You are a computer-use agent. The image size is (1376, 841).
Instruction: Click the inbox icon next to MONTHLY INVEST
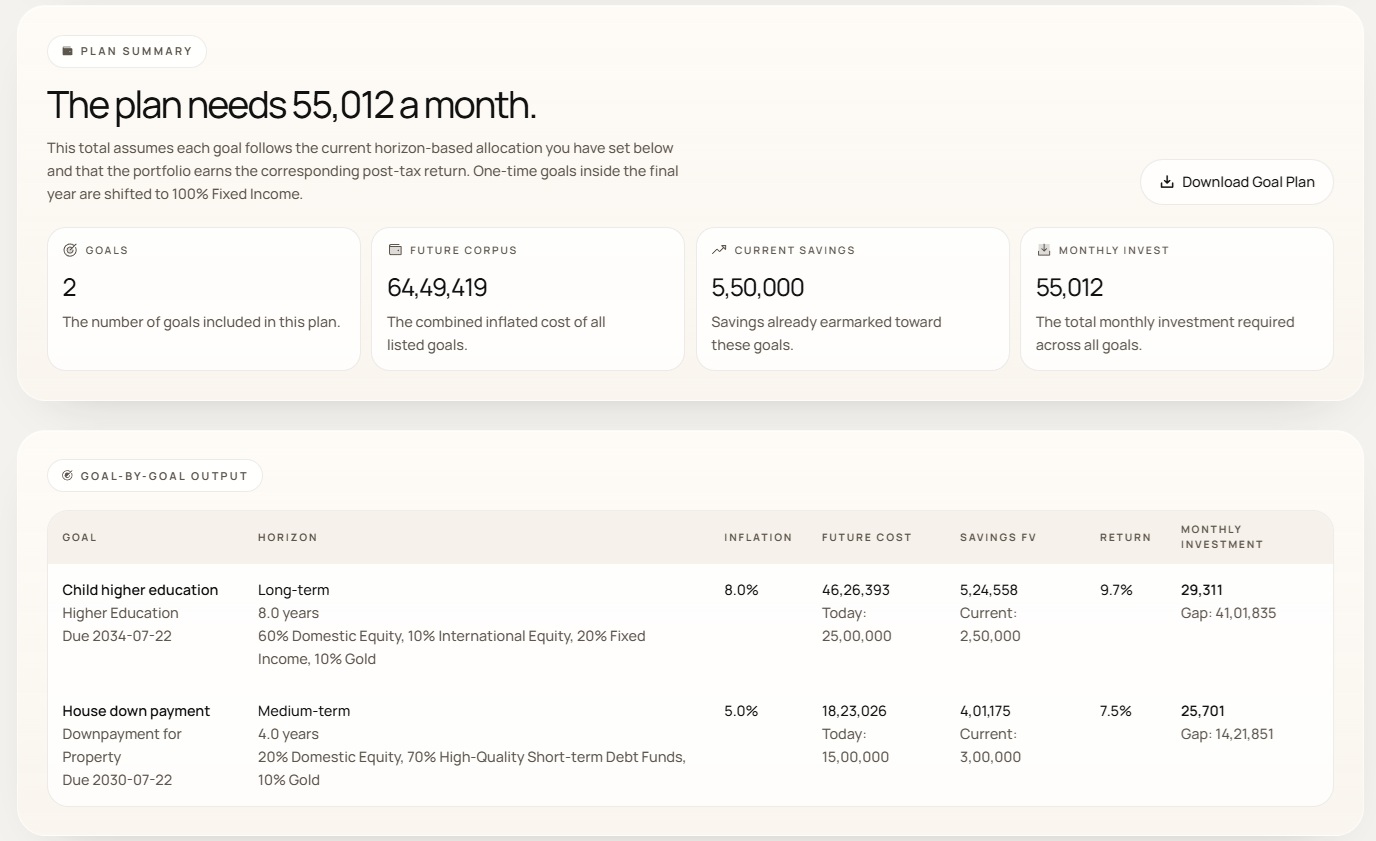click(1043, 250)
